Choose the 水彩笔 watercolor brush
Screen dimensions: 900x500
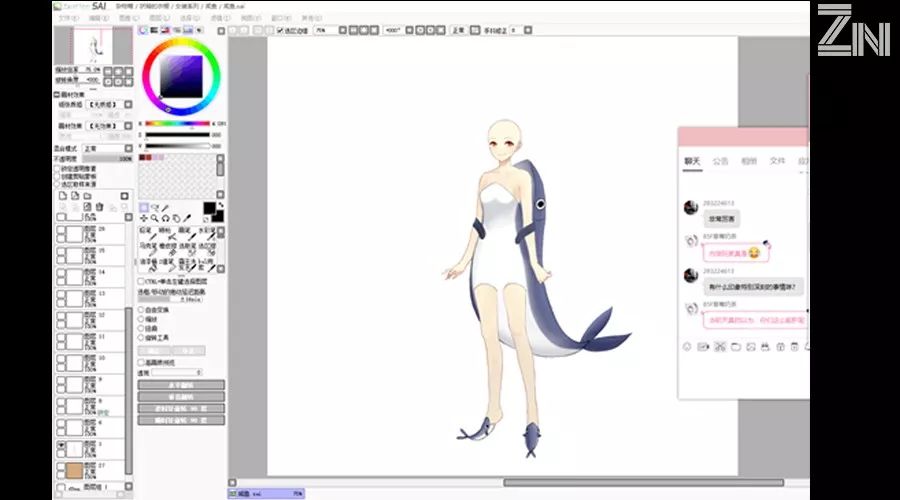(205, 233)
